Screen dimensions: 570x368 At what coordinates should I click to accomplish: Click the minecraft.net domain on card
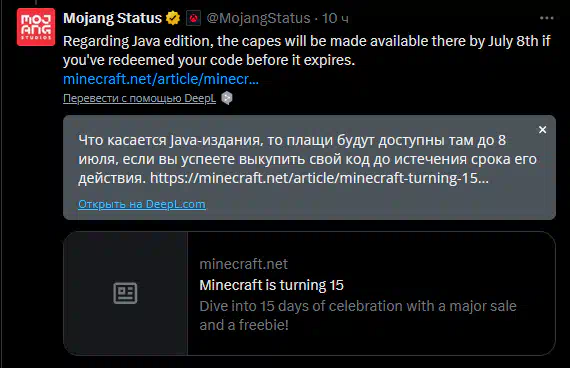click(x=244, y=264)
